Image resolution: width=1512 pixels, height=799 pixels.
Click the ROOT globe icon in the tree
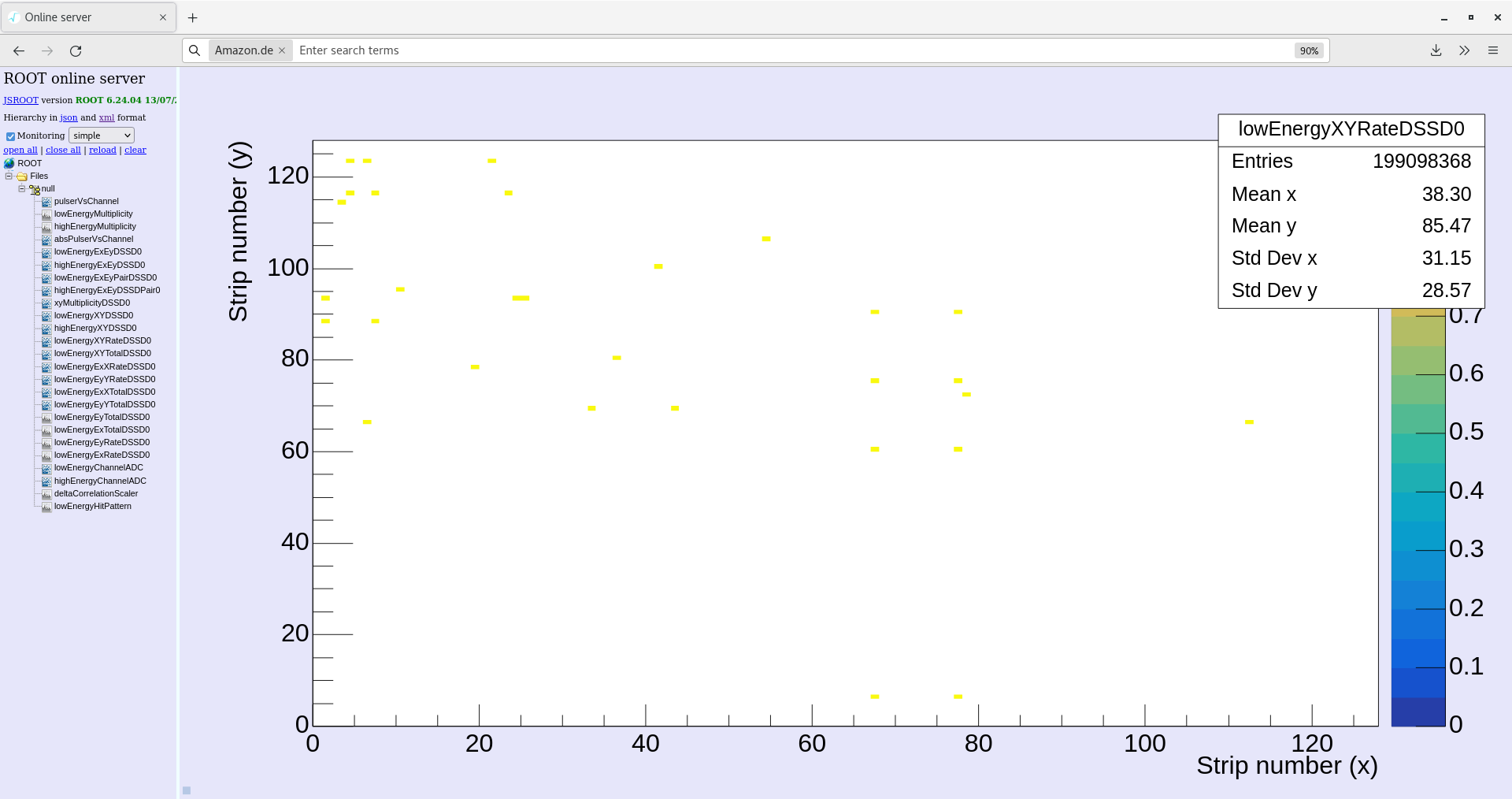pos(9,163)
